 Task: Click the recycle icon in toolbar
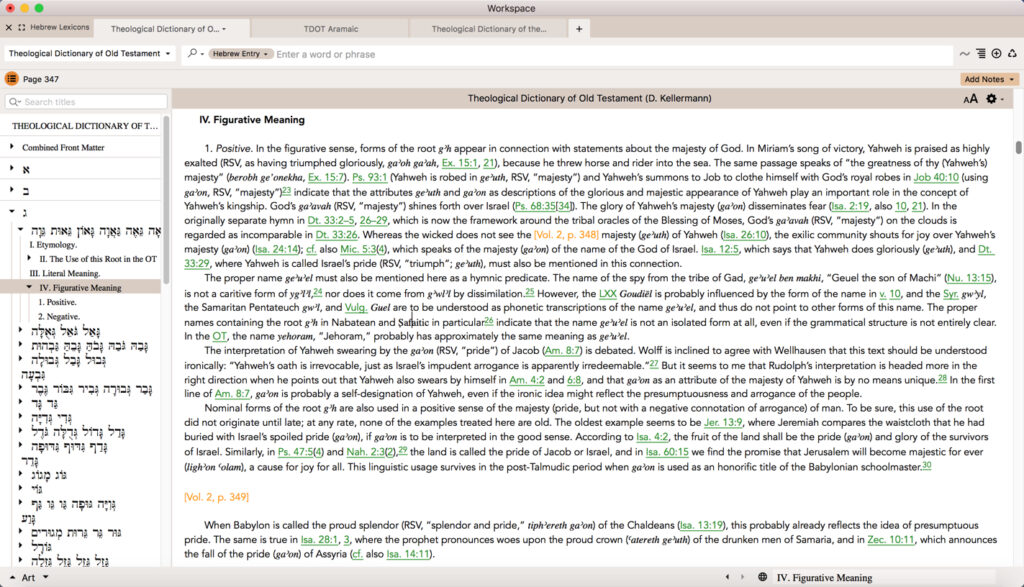(1012, 54)
